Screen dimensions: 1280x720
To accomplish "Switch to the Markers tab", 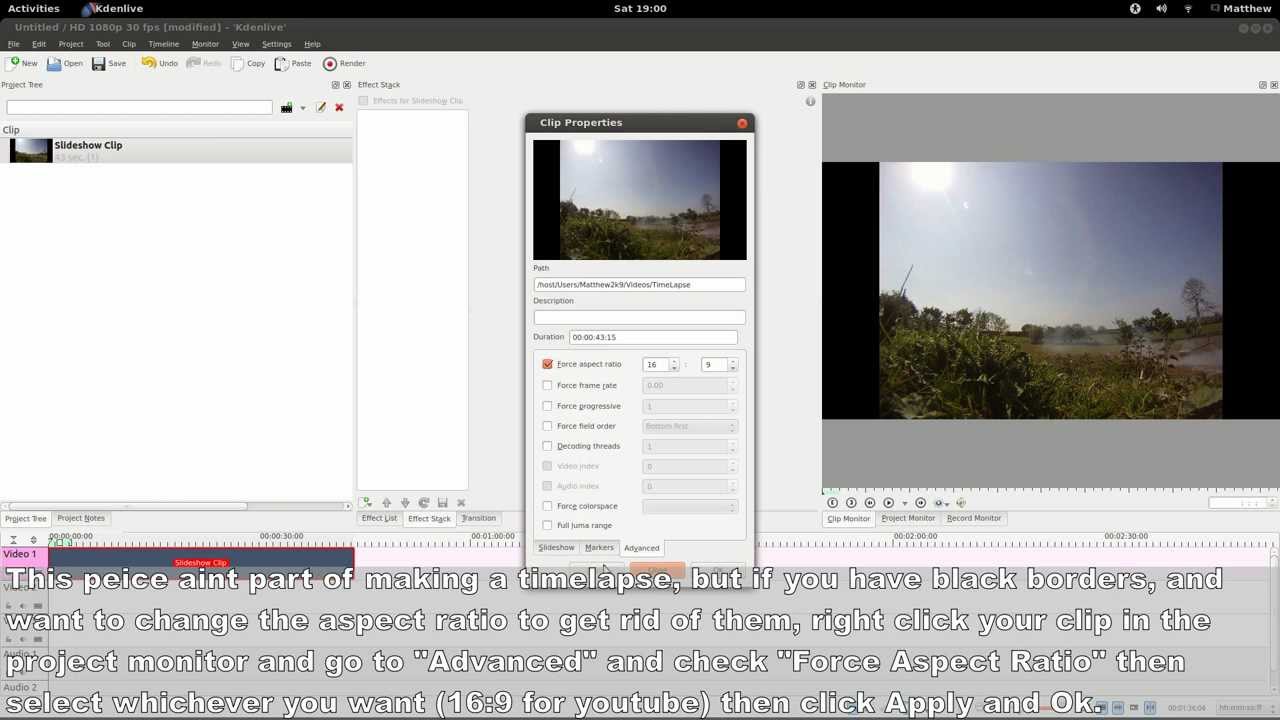I will click(x=599, y=548).
